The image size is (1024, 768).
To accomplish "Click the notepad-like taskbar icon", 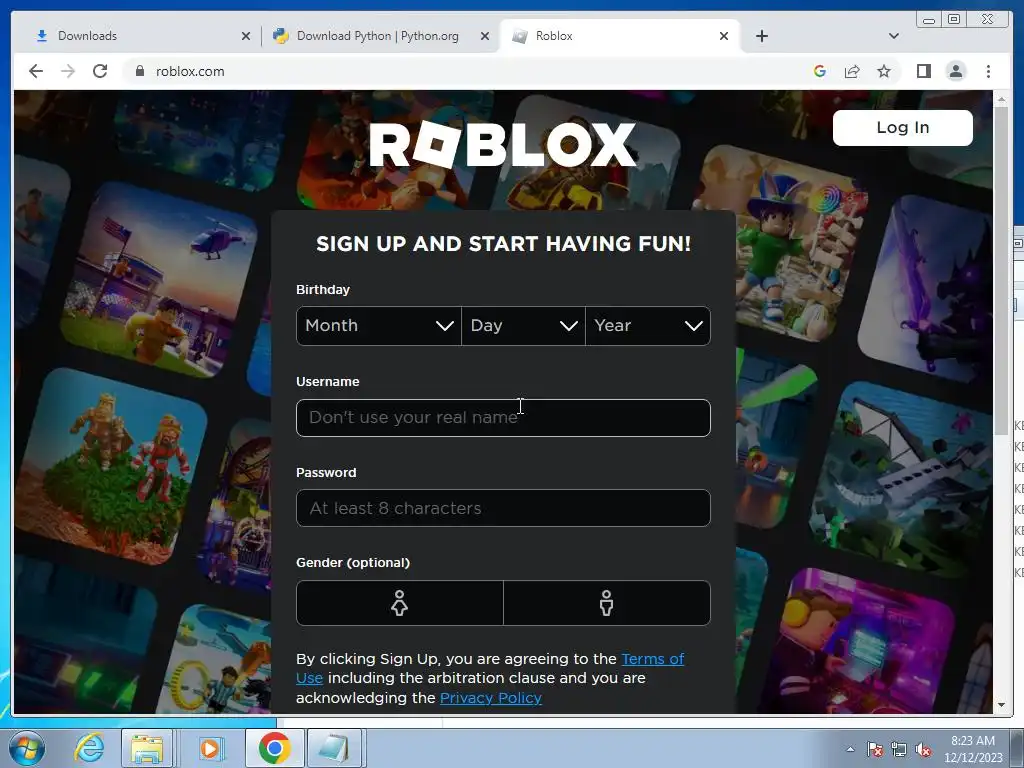I will 334,748.
